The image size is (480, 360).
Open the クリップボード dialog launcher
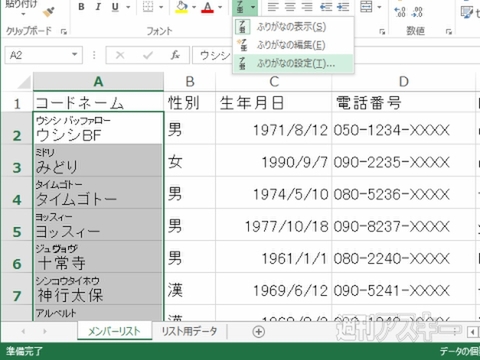point(64,32)
